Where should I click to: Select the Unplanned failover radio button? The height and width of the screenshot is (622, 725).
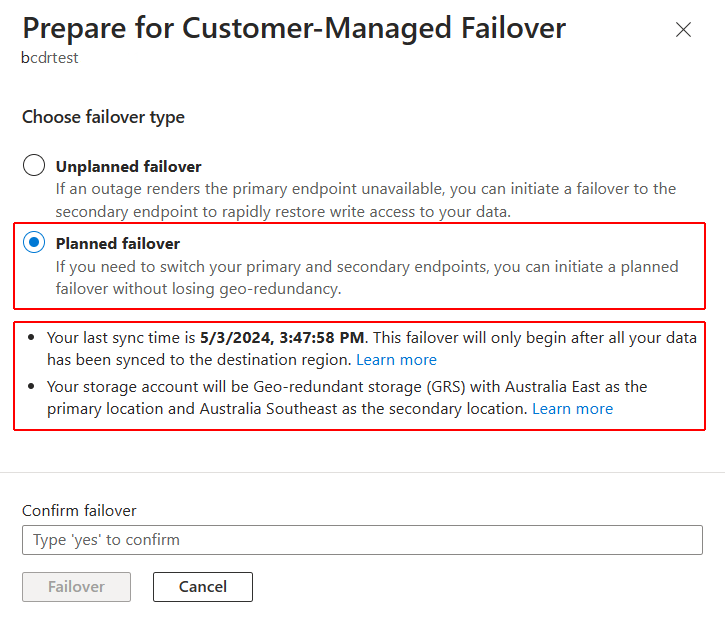point(34,166)
